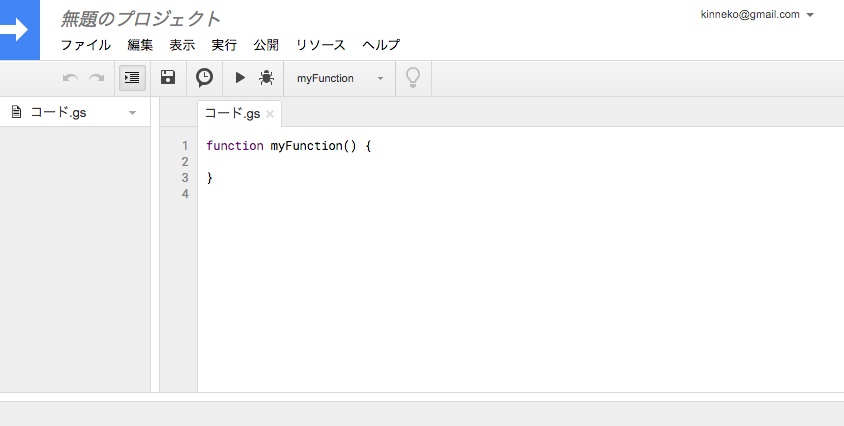Save the project with the floppy disk icon
This screenshot has height=426, width=844.
[x=168, y=78]
